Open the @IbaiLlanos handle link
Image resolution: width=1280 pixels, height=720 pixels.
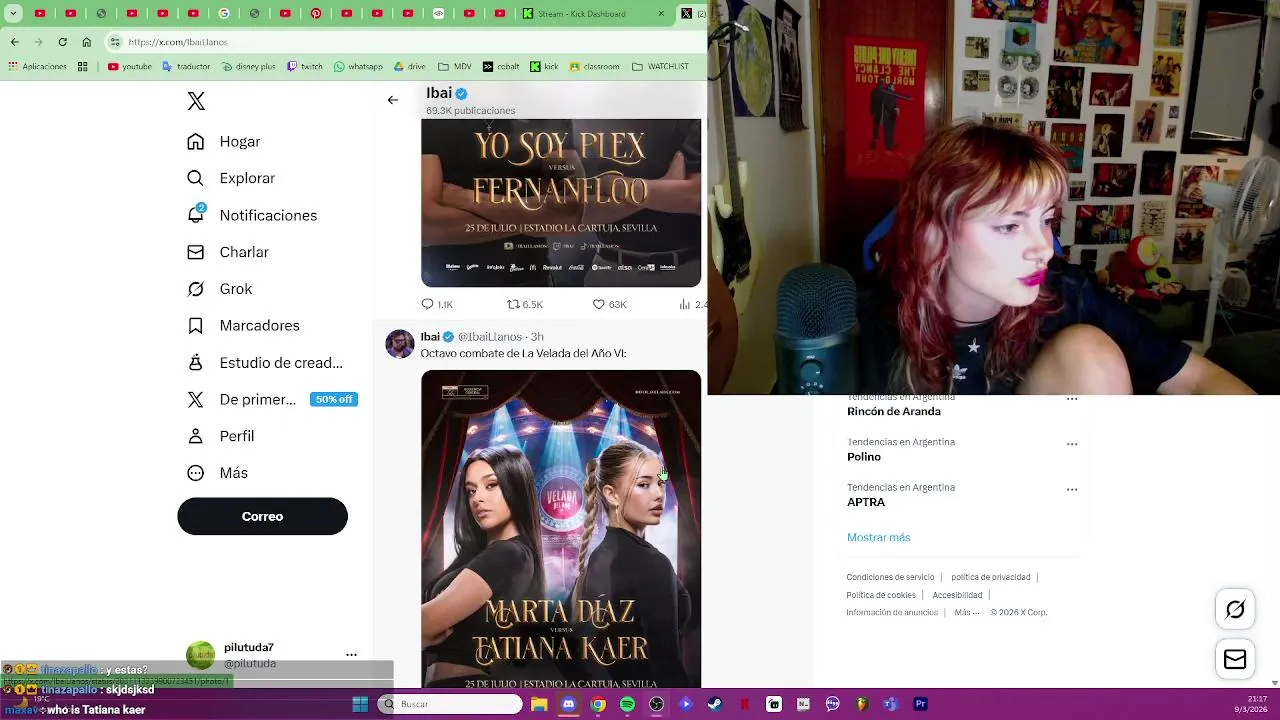pyautogui.click(x=490, y=337)
